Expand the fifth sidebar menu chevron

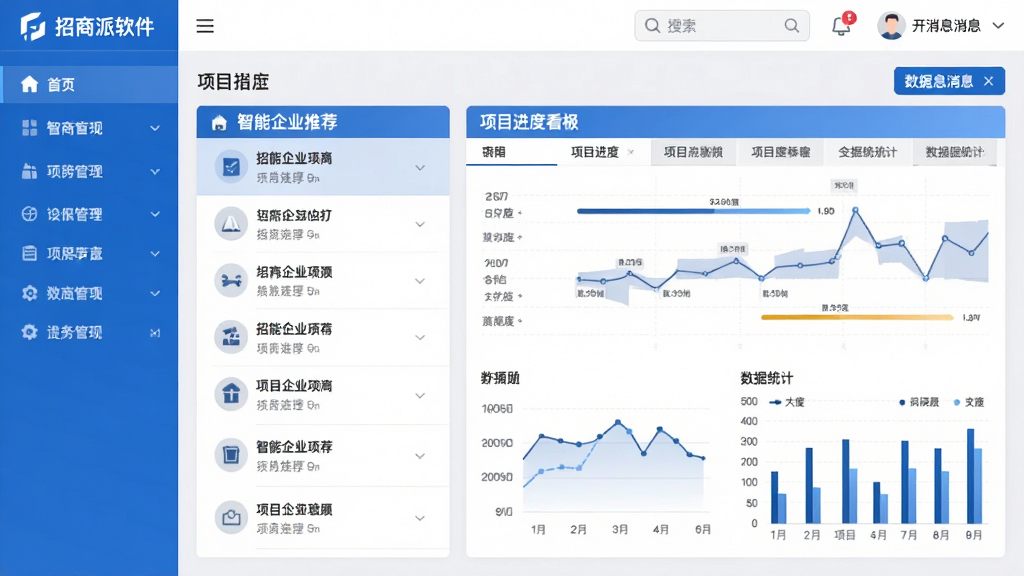pyautogui.click(x=155, y=254)
